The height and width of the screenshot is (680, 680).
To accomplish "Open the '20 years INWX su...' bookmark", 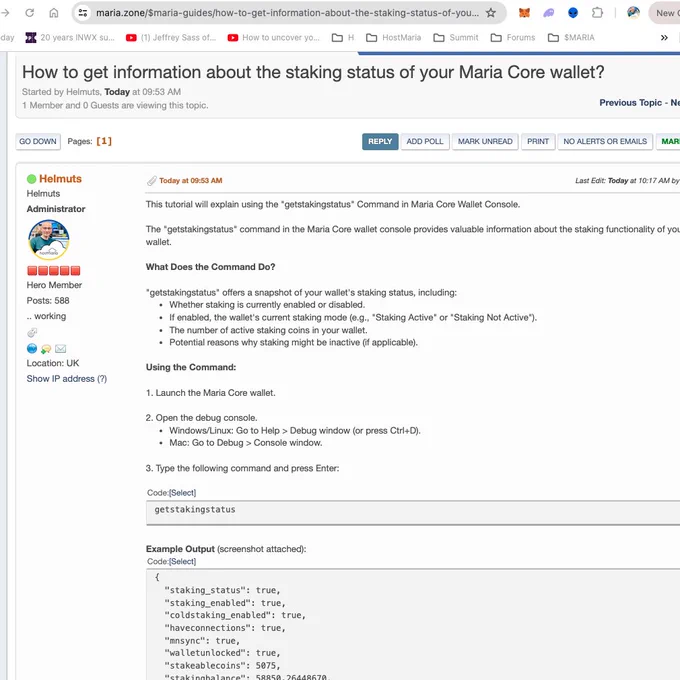I will pyautogui.click(x=70, y=38).
